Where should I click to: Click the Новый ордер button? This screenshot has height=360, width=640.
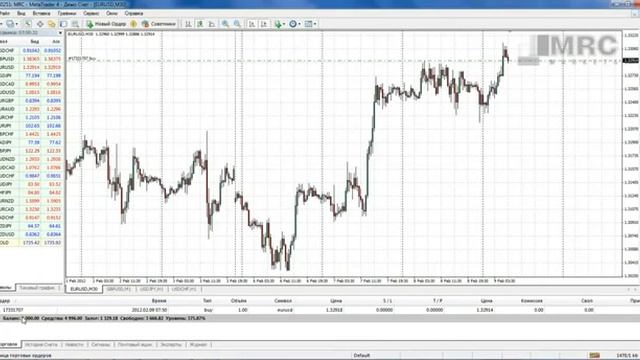(106, 24)
